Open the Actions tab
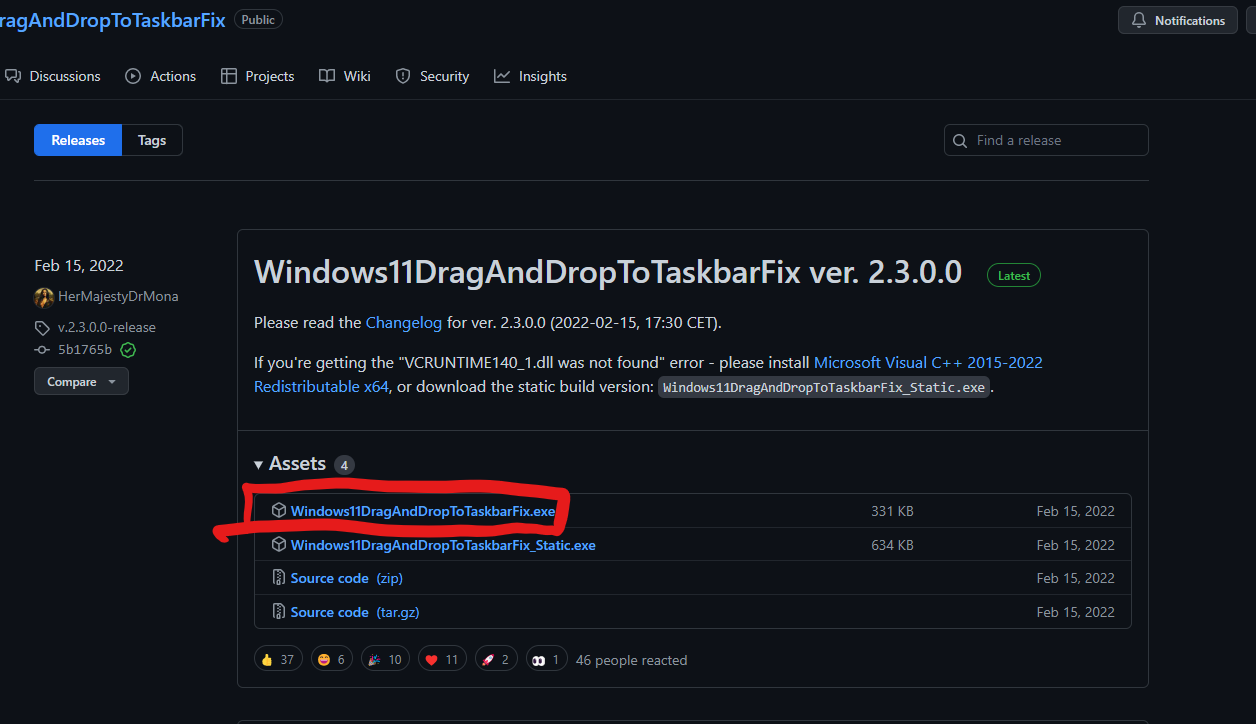 (x=161, y=76)
